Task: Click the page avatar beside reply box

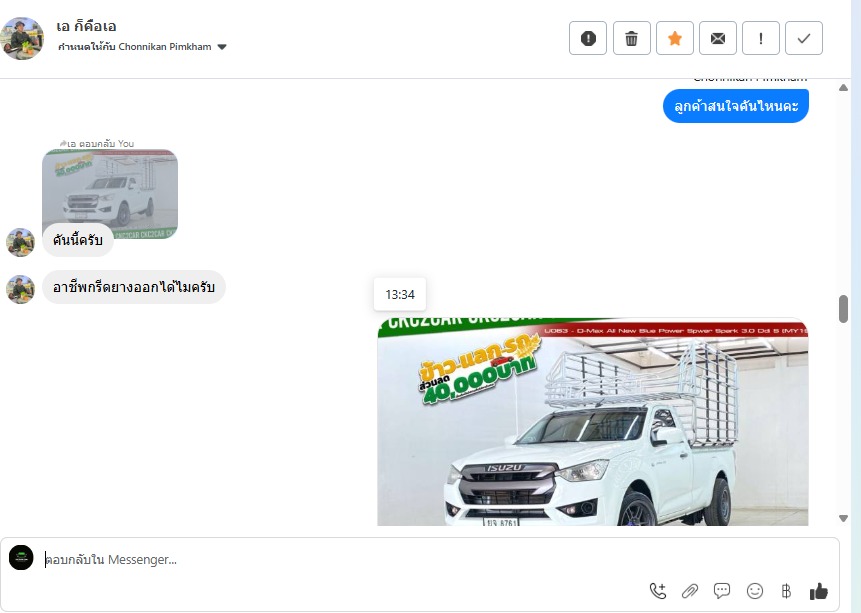Action: pyautogui.click(x=21, y=558)
